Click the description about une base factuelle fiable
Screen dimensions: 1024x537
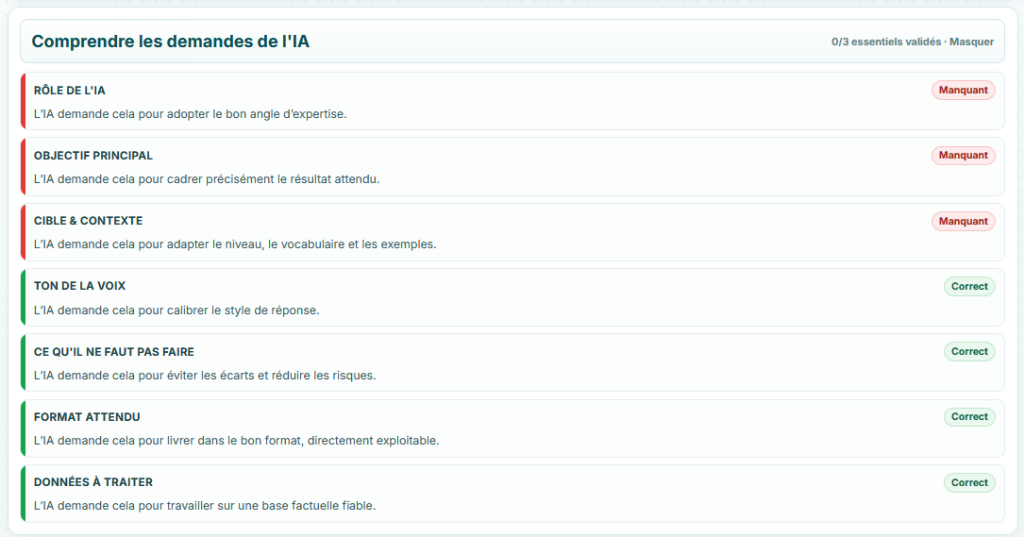204,506
